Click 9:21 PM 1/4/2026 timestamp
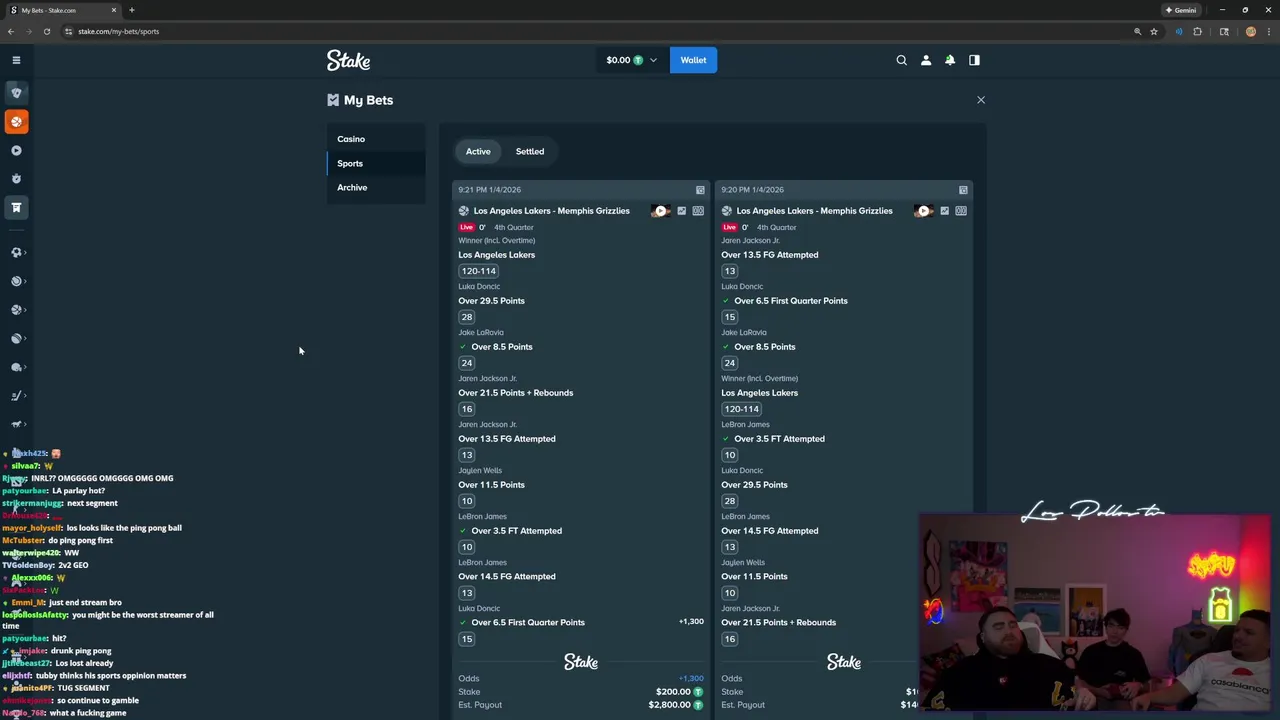Screen dimensions: 1280x720 490,190
